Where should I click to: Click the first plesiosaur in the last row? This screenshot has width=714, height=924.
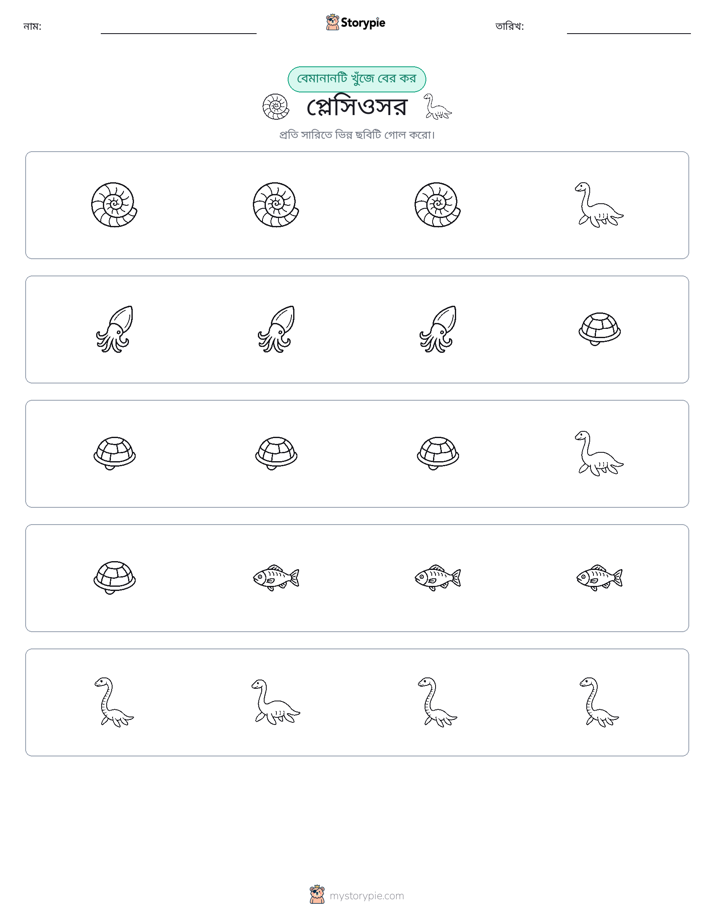pos(114,702)
